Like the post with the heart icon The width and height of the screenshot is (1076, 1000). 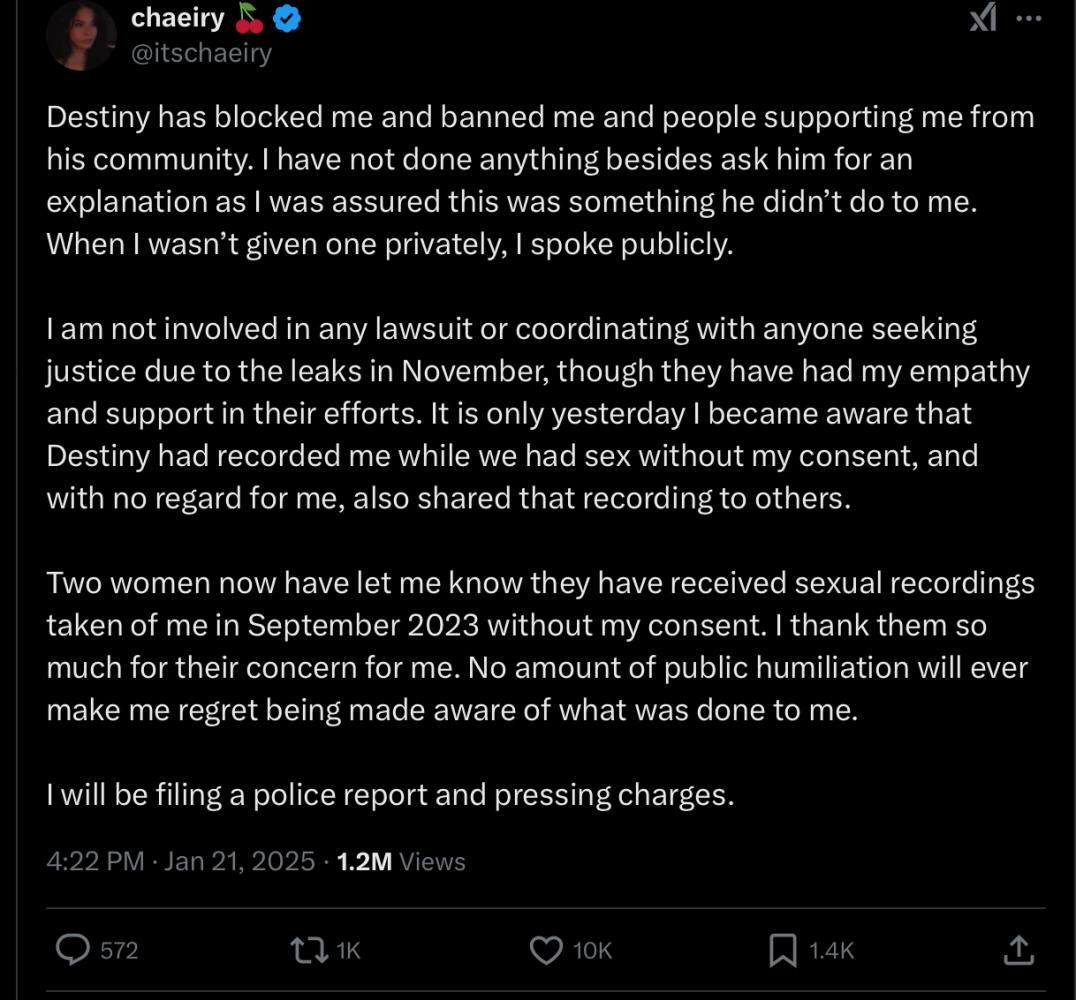coord(545,949)
